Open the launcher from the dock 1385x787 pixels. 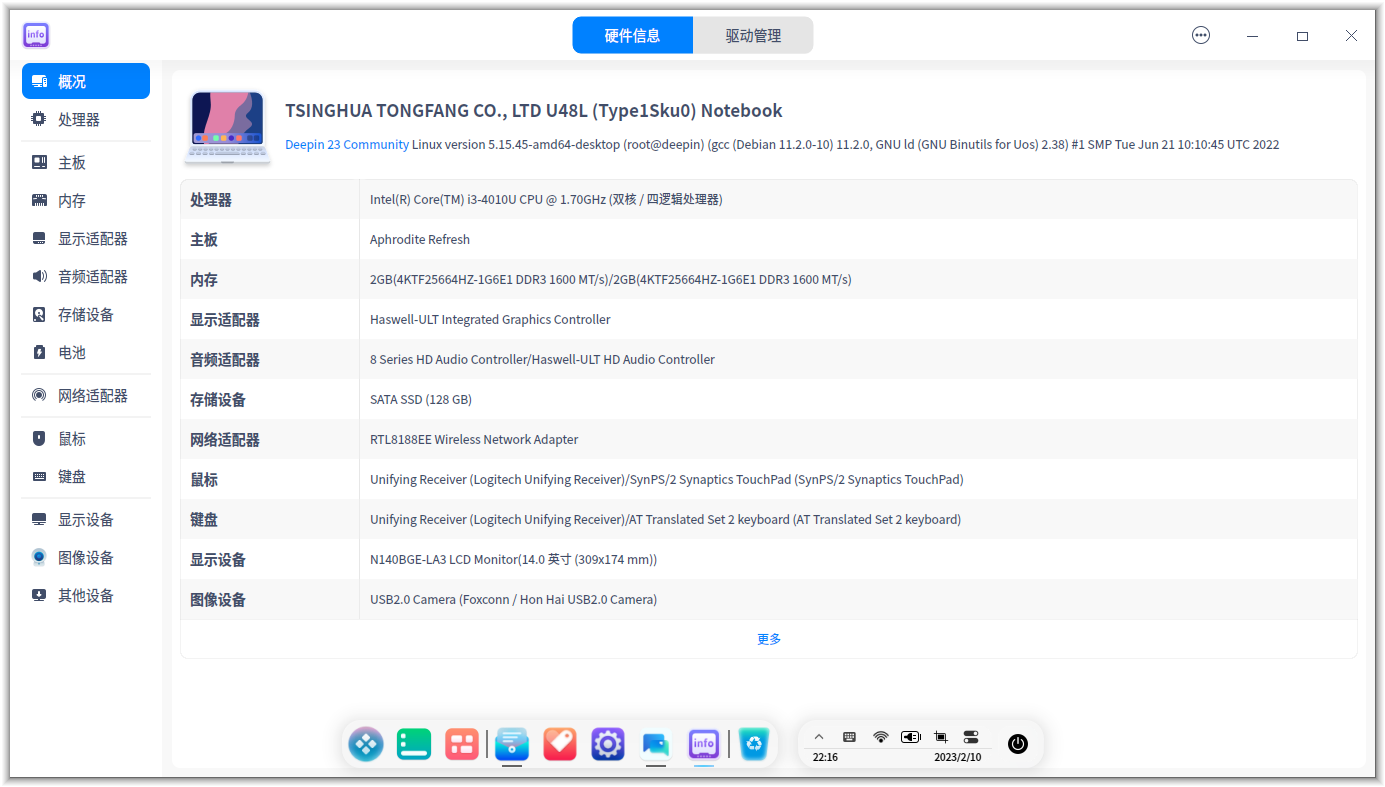click(365, 743)
